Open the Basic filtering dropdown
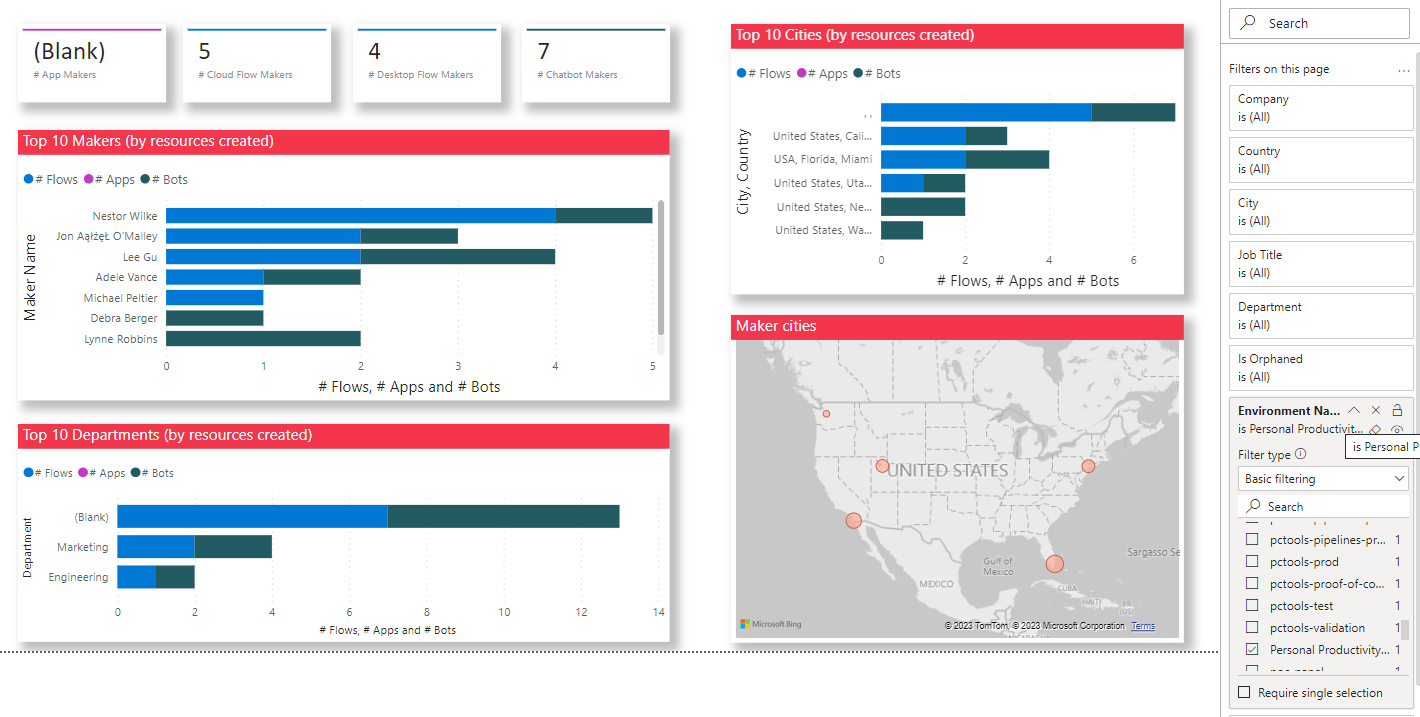The width and height of the screenshot is (1420, 717). point(1323,478)
